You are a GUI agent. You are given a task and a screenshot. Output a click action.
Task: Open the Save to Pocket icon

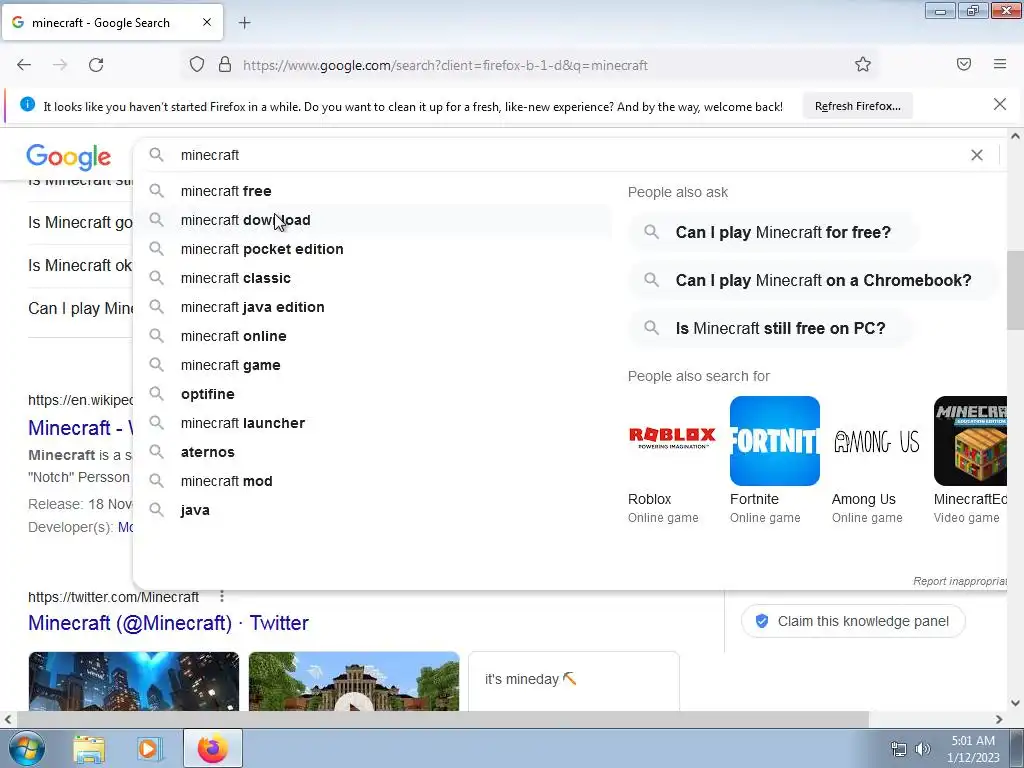click(x=964, y=64)
